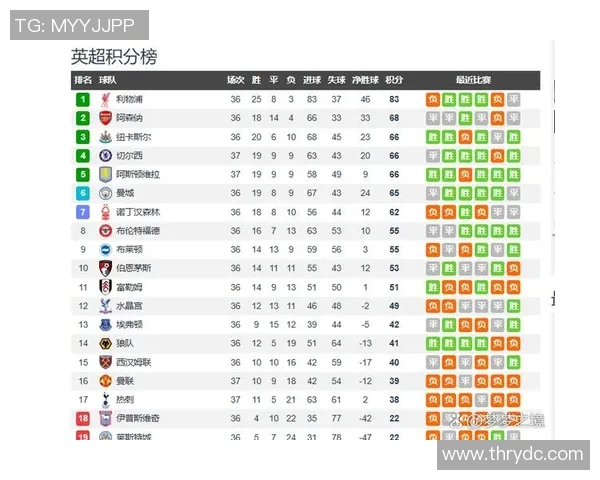This screenshot has height=480, width=600.
Task: Click the 英超积分榜 title
Action: (x=114, y=57)
